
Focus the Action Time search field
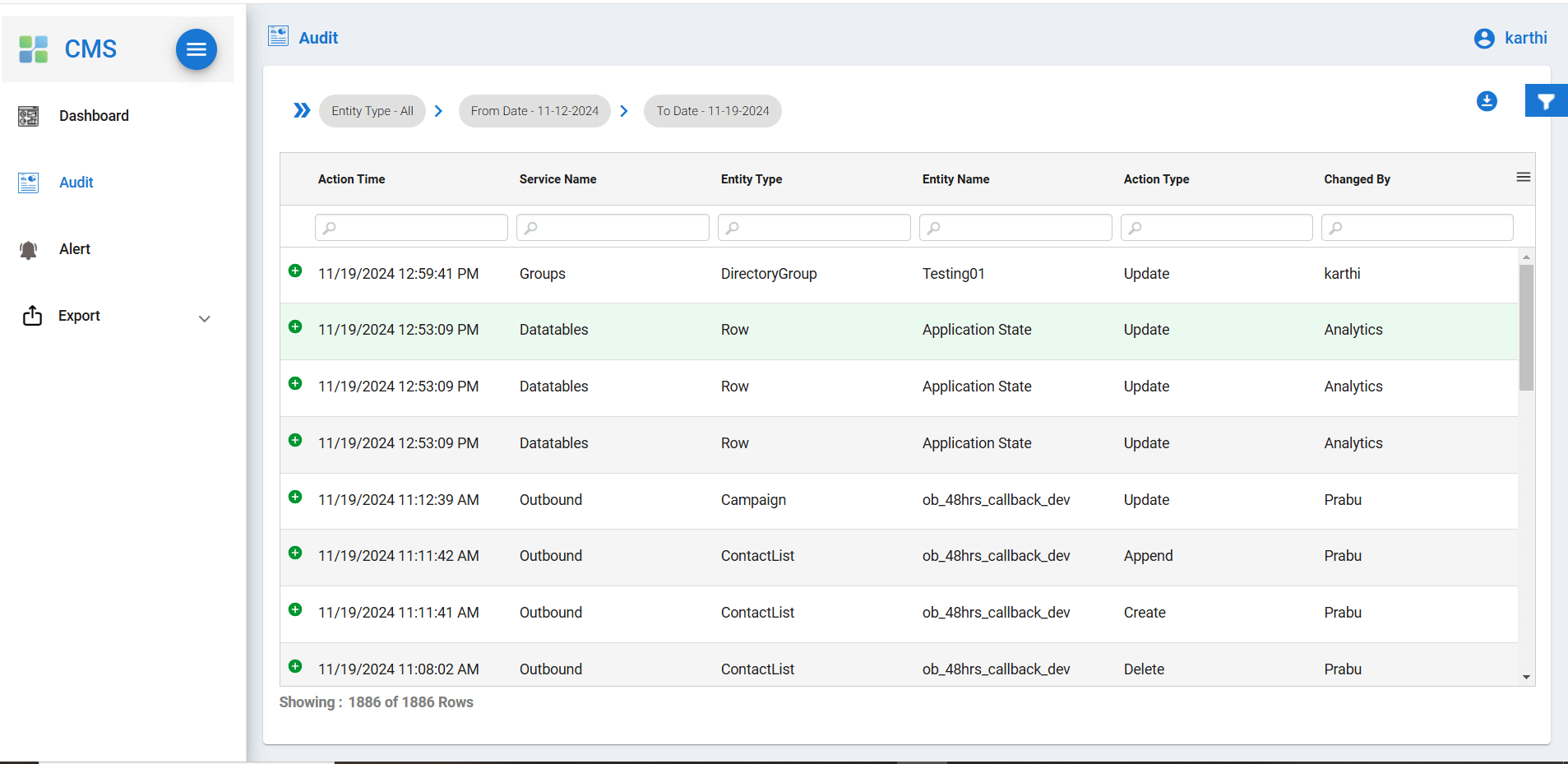click(411, 228)
